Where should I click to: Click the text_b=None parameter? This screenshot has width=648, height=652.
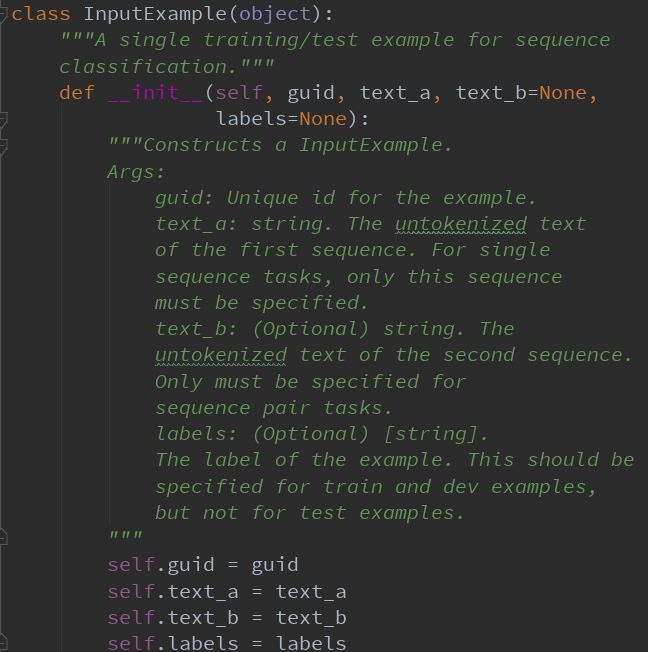point(522,93)
